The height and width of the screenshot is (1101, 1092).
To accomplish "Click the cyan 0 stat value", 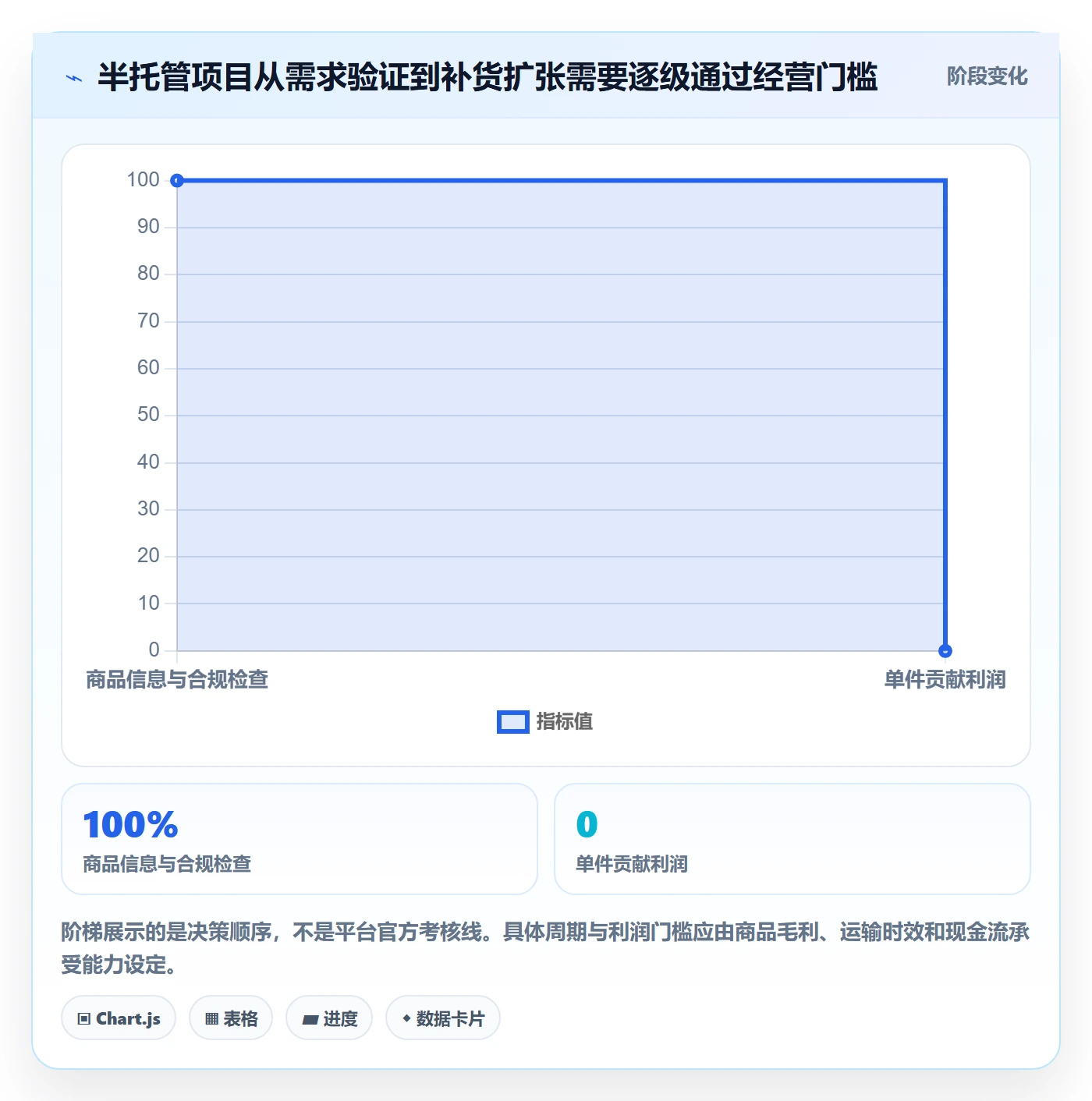I will click(x=587, y=825).
